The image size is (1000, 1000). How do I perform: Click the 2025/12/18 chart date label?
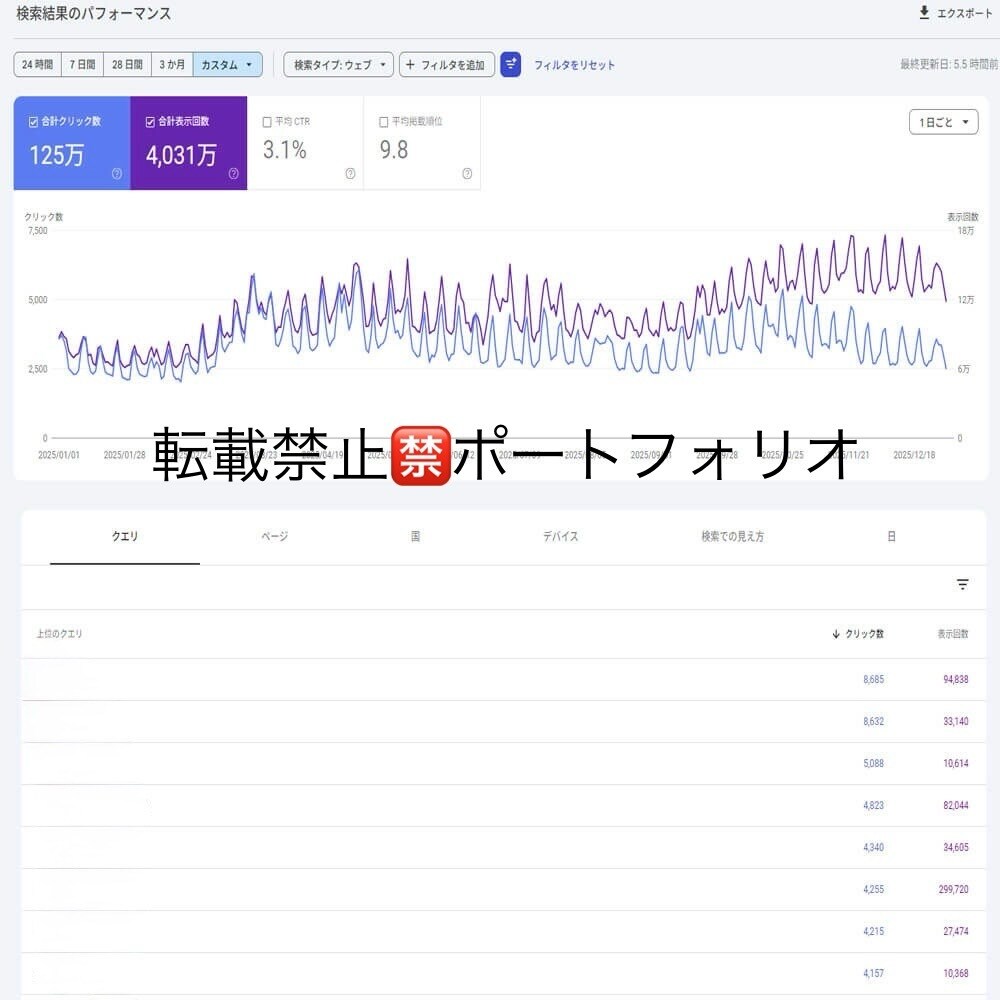pos(914,455)
